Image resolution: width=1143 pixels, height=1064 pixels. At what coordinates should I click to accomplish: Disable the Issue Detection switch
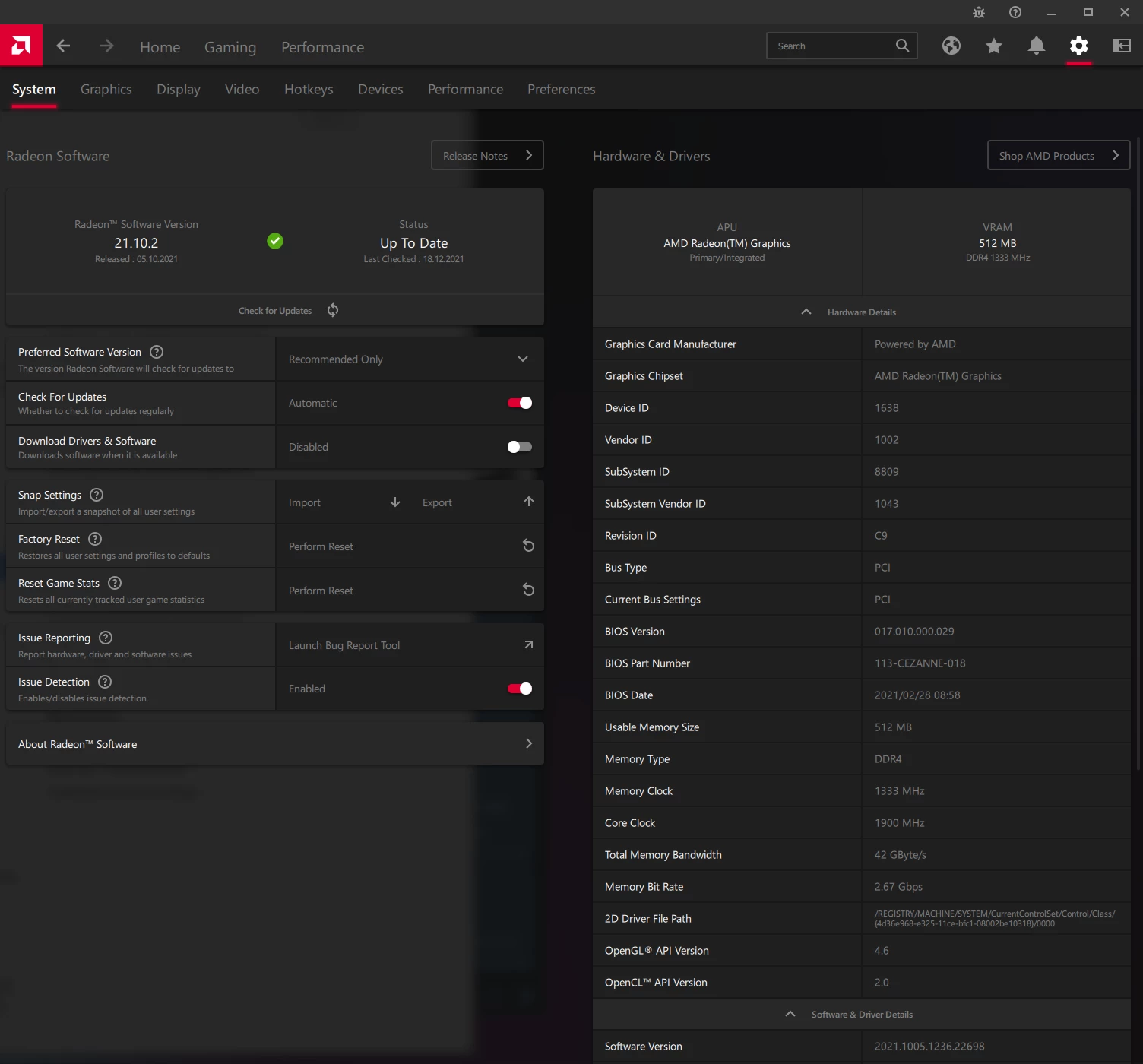tap(520, 689)
